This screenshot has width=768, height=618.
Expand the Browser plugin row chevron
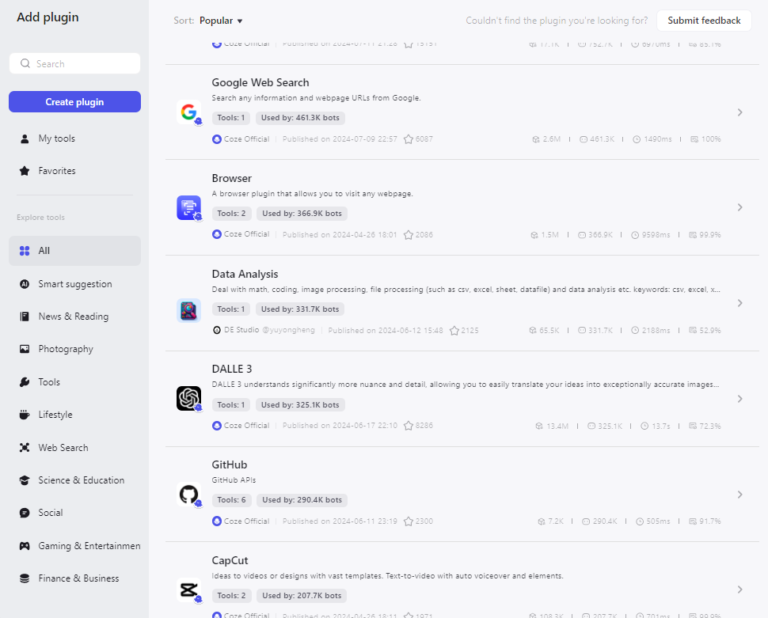coord(740,207)
